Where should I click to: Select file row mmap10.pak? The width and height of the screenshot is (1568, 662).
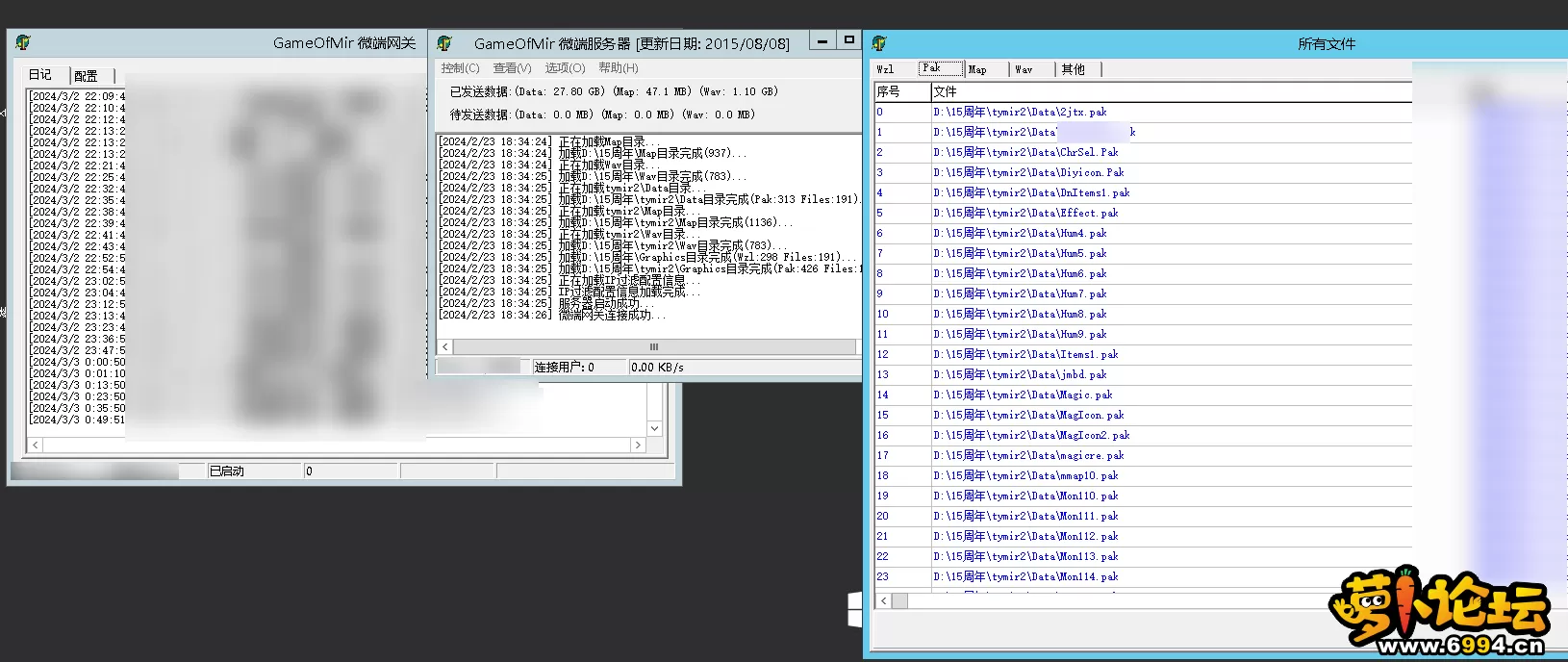1143,475
